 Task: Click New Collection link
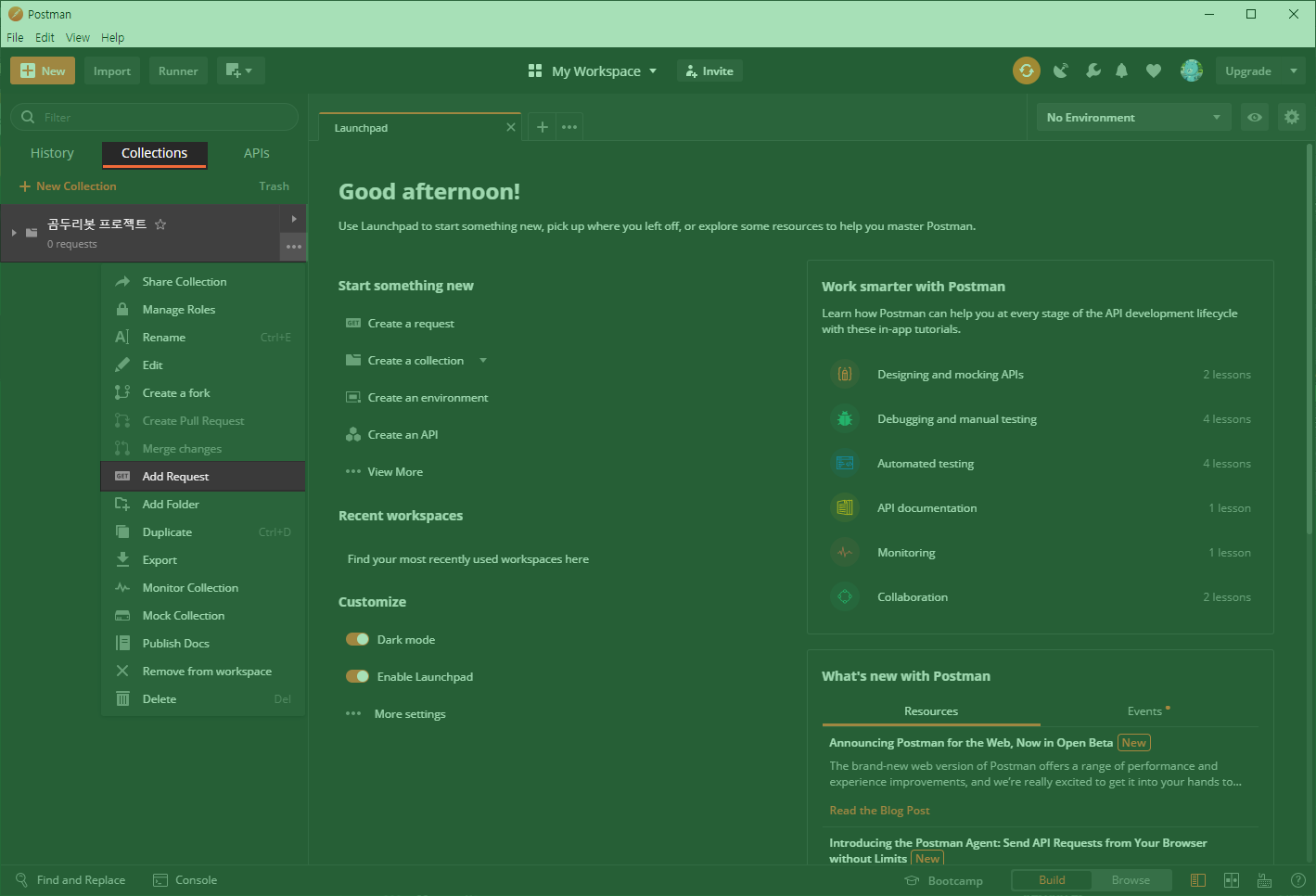68,186
